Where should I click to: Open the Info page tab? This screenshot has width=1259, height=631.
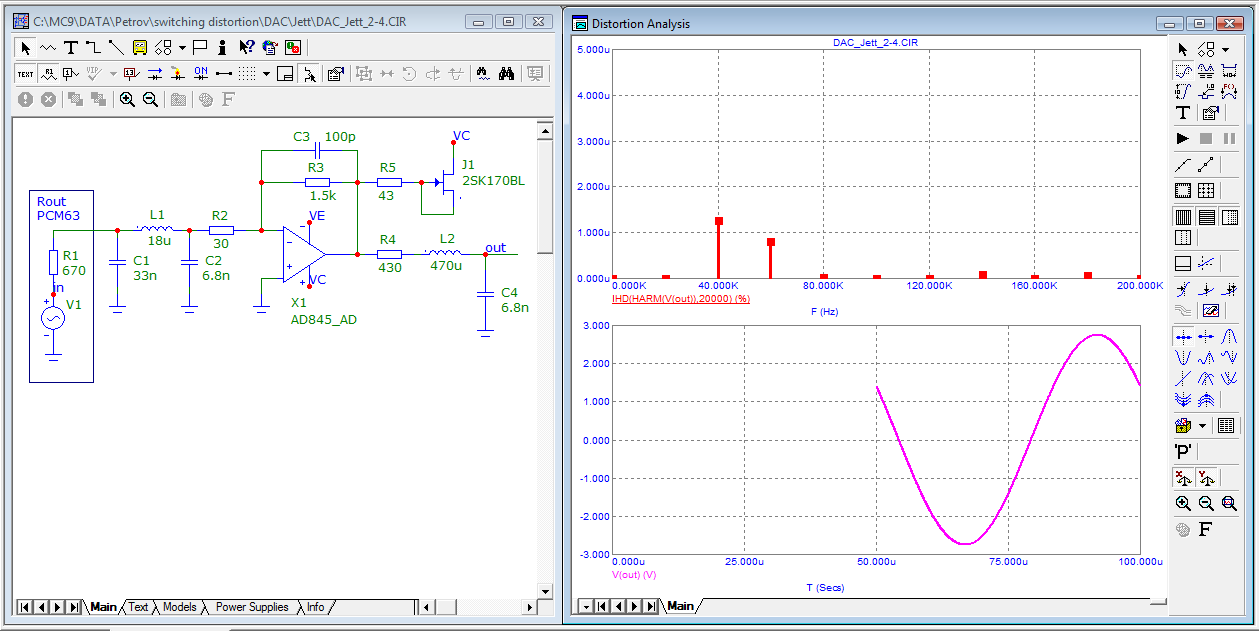(x=316, y=607)
